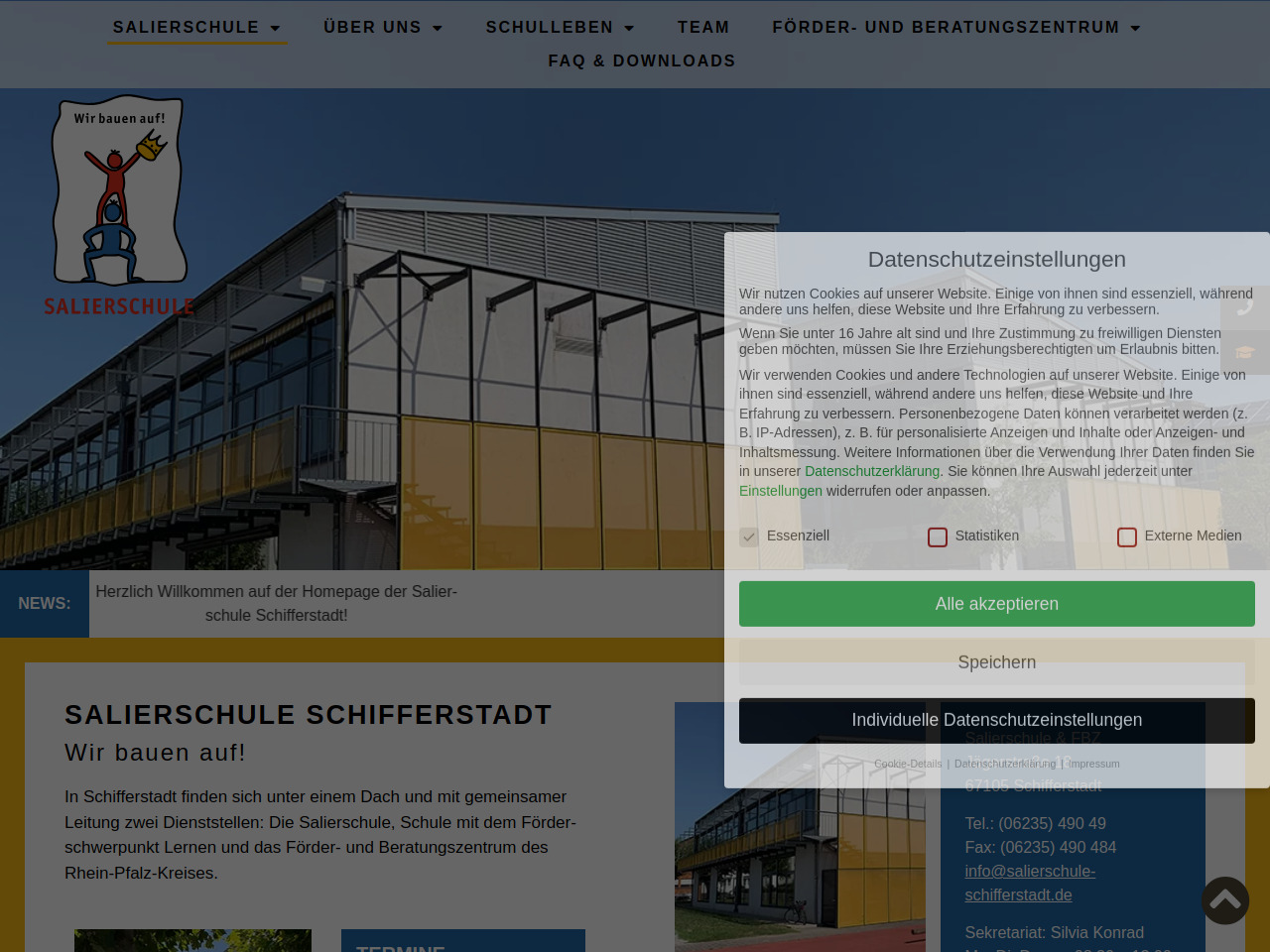Open the Cookie-Details footer link

click(908, 764)
